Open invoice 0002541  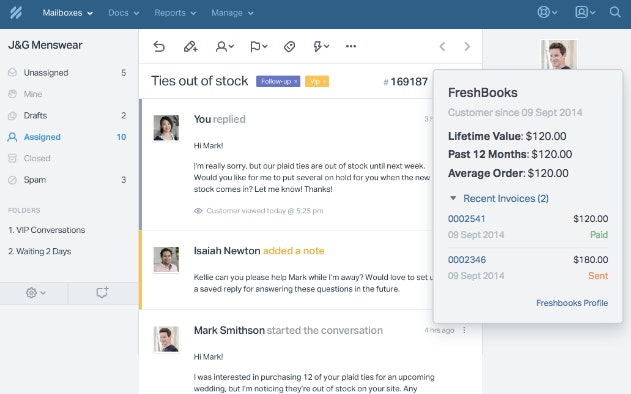(x=466, y=219)
